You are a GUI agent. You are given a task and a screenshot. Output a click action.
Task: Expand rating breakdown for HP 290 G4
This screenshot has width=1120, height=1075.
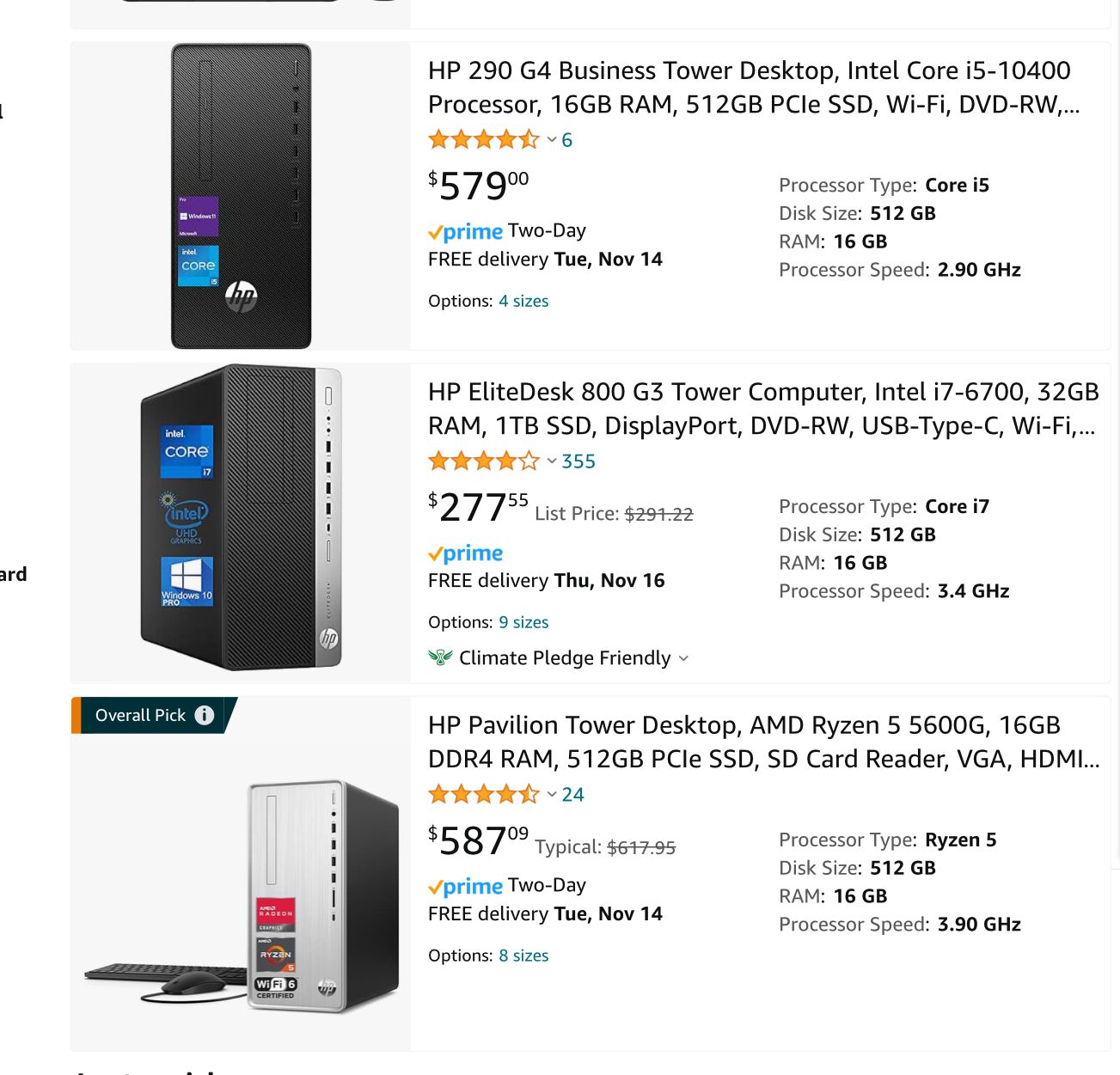click(x=552, y=140)
